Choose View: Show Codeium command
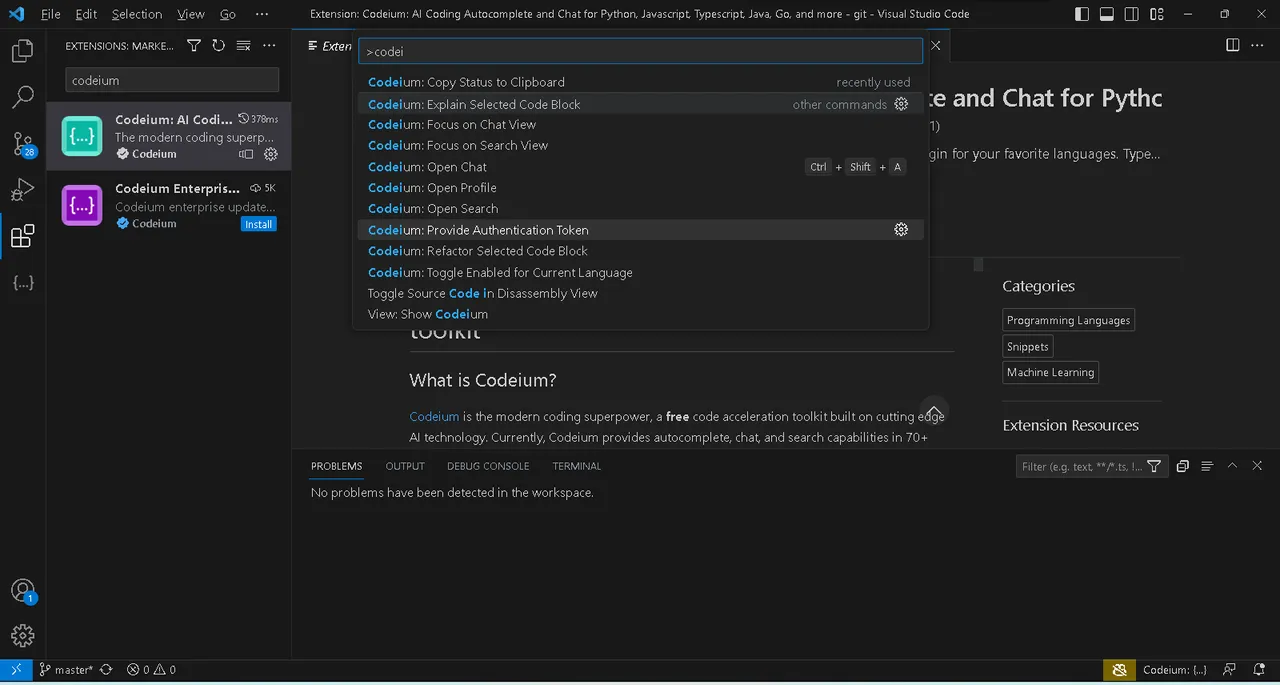The height and width of the screenshot is (685, 1280). pyautogui.click(x=640, y=314)
